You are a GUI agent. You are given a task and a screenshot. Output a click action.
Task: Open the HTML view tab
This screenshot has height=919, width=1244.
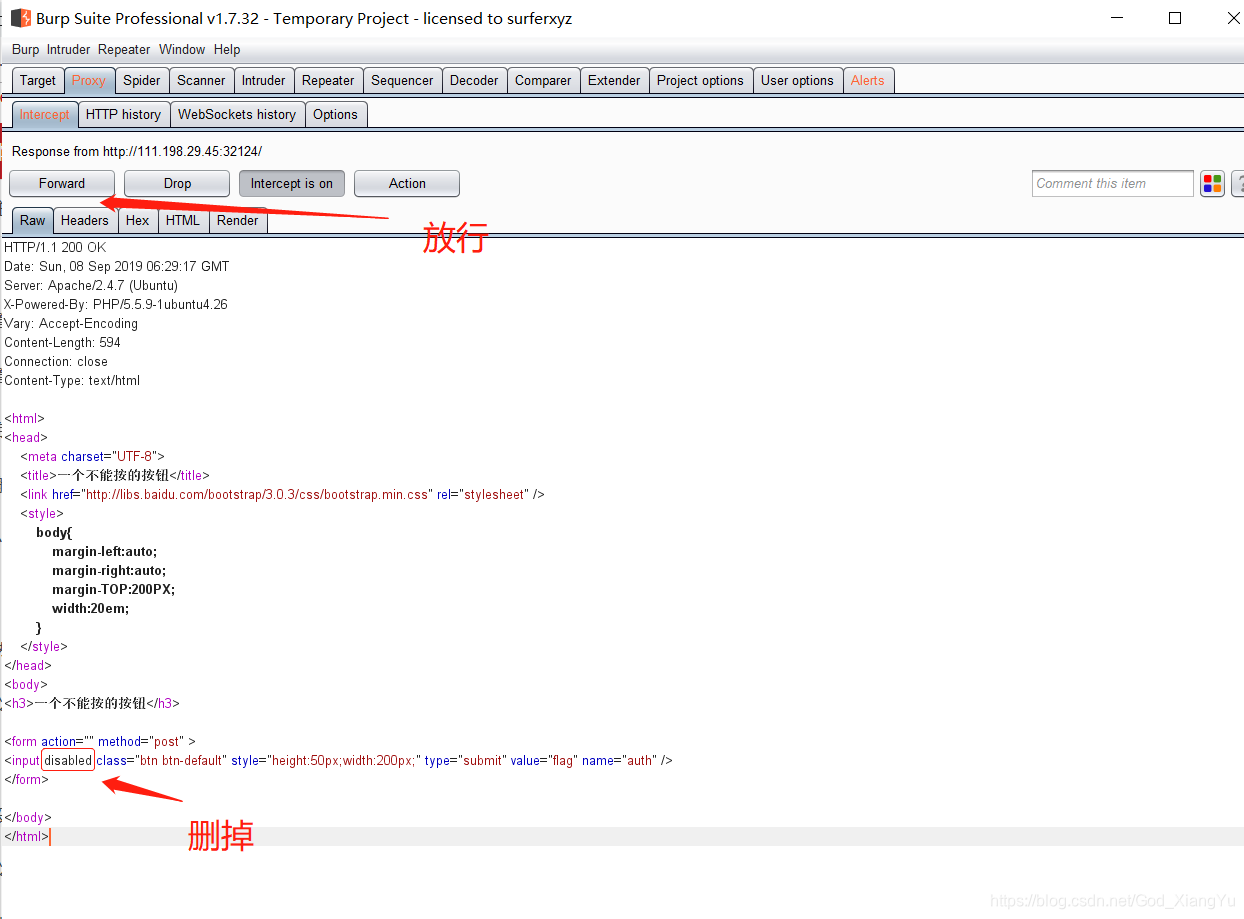(183, 221)
